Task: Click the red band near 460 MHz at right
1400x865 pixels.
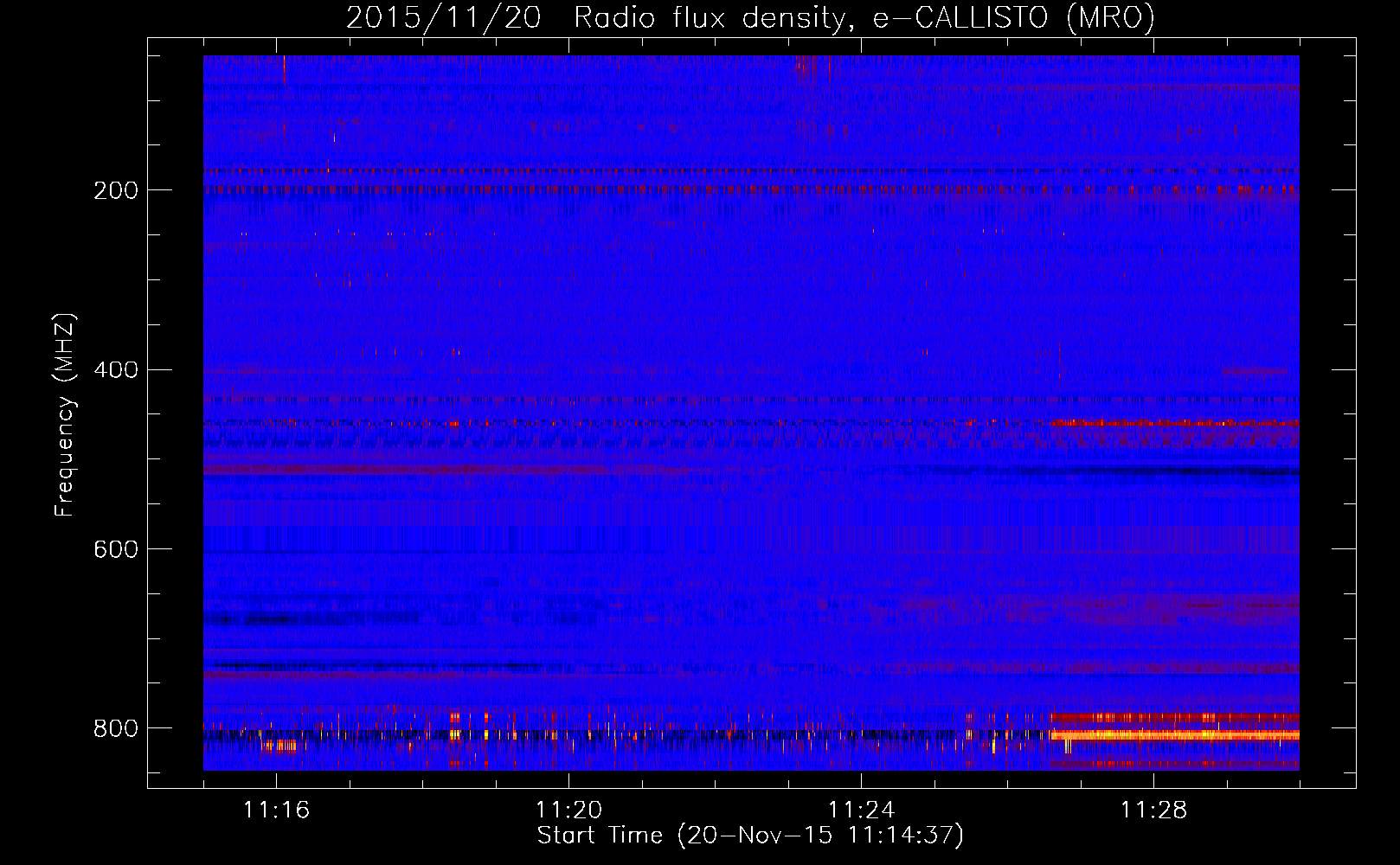Action: (1175, 423)
